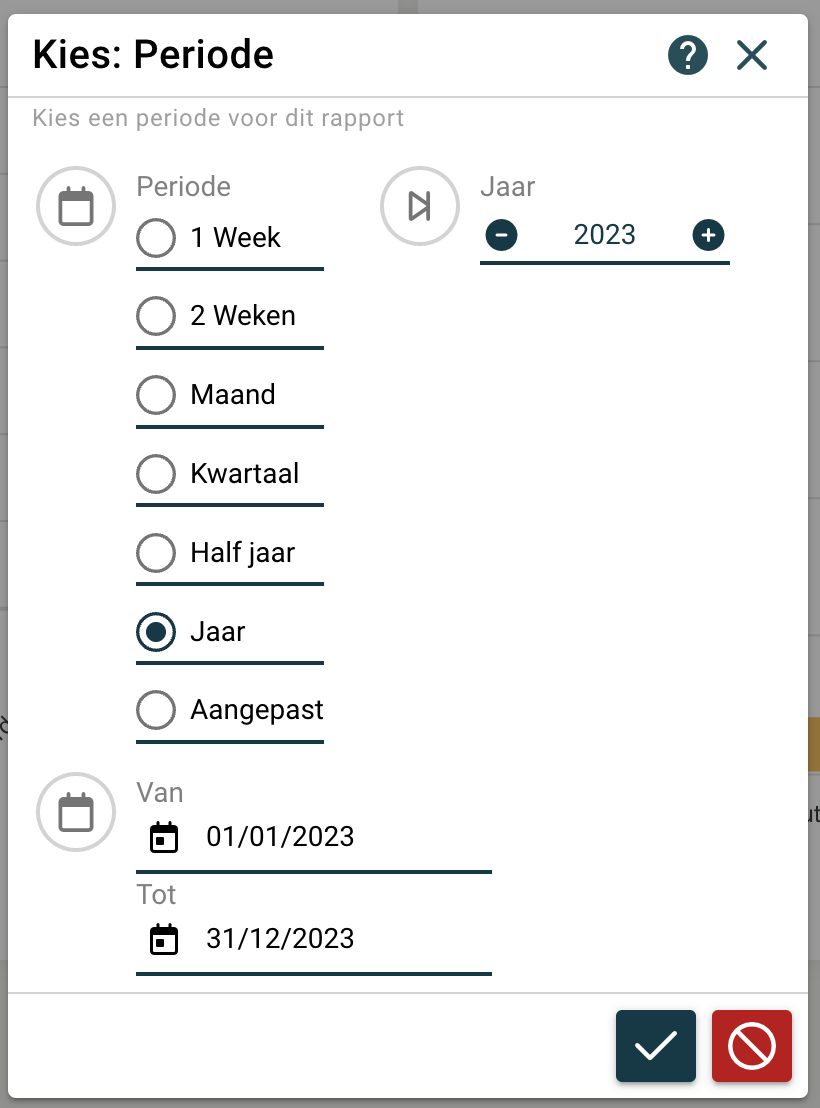Open the help question mark icon
The width and height of the screenshot is (820, 1108).
[x=688, y=55]
